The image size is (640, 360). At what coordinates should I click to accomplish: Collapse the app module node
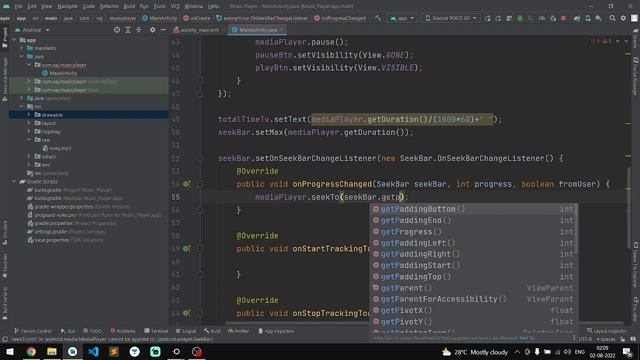click(14, 40)
